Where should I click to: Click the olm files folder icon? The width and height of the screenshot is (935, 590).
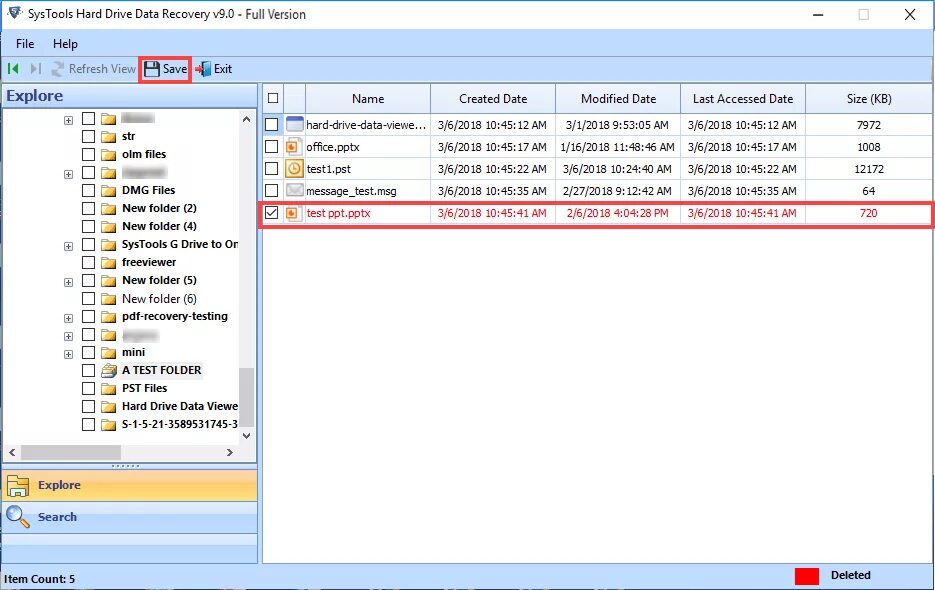pyautogui.click(x=109, y=155)
